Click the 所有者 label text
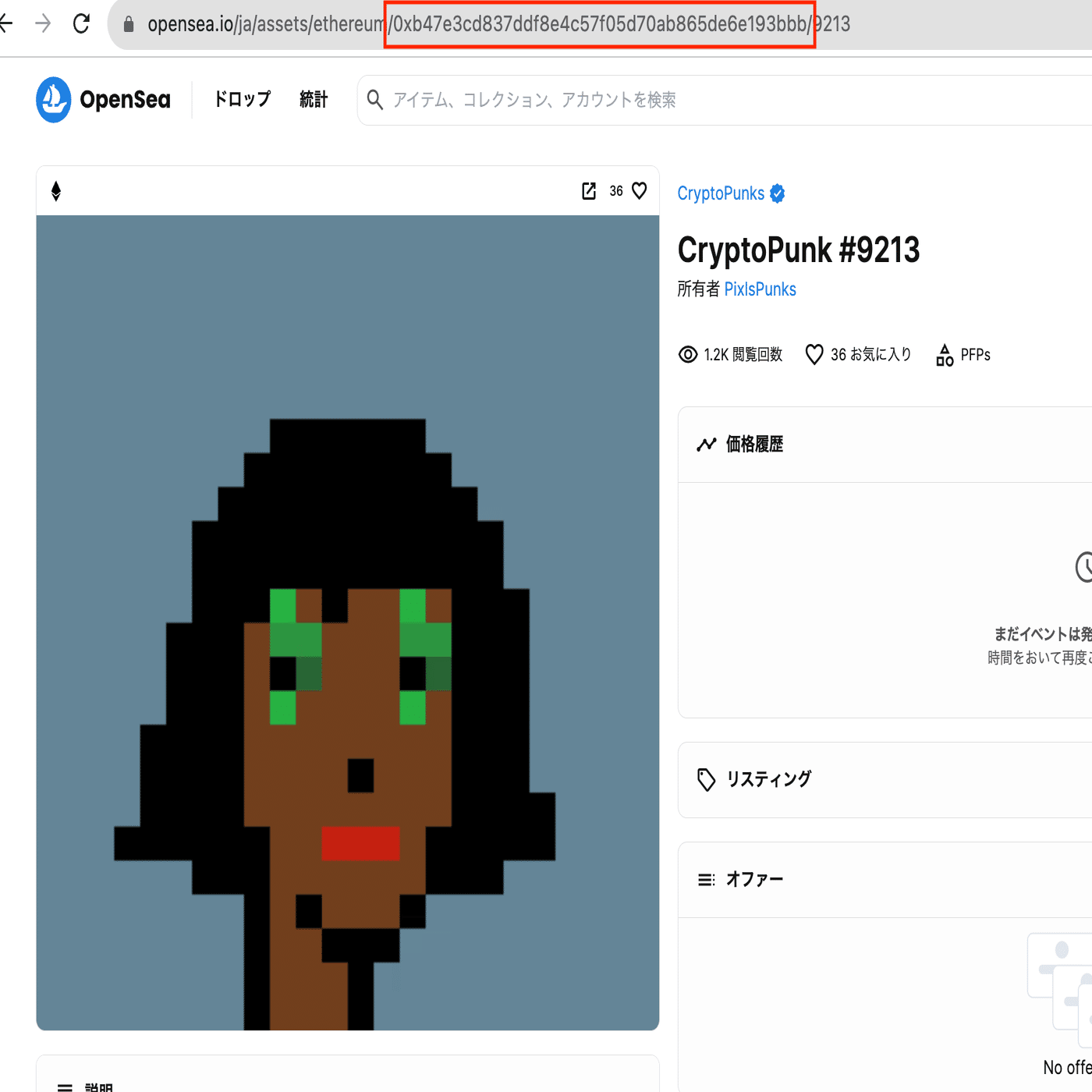The height and width of the screenshot is (1092, 1092). pos(698,289)
